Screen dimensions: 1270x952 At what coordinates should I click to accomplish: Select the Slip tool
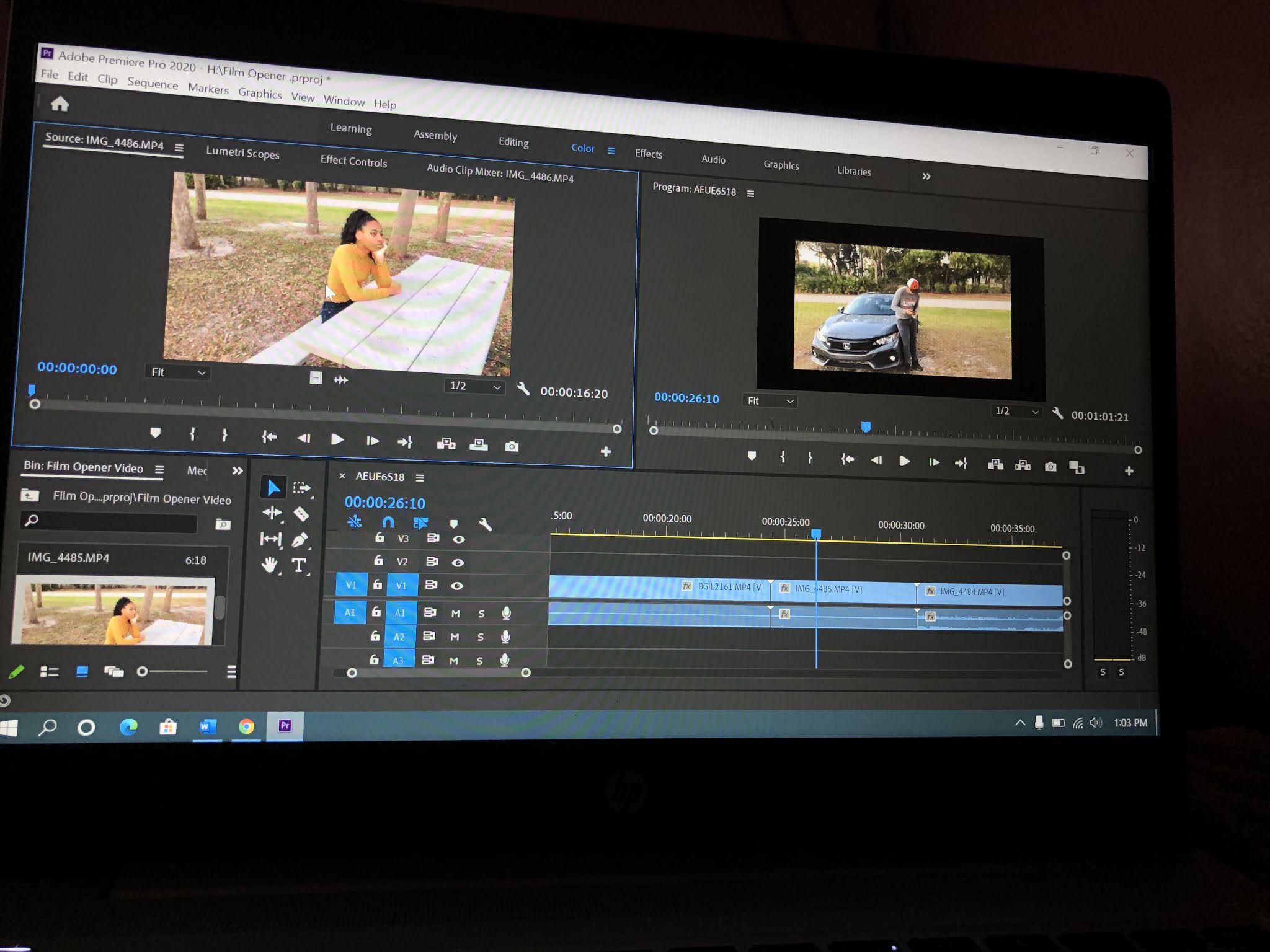pos(271,539)
